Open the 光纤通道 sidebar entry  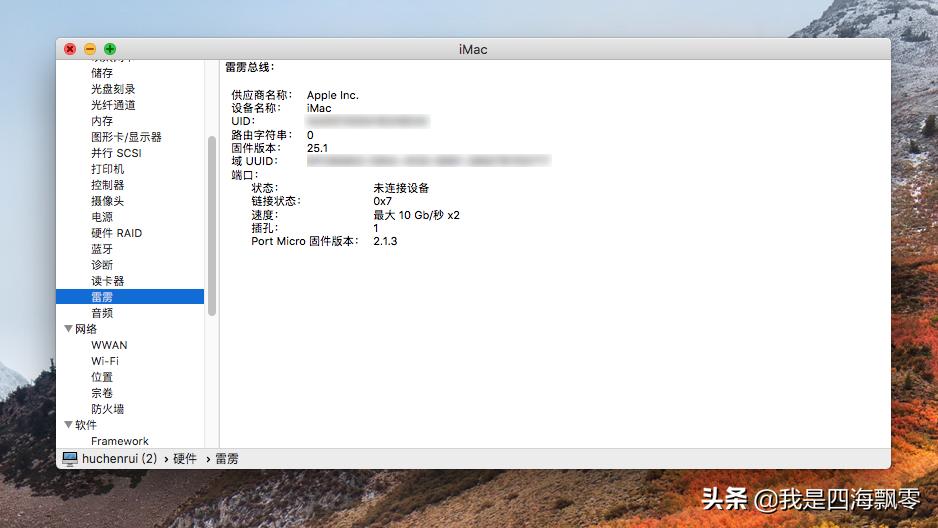[x=113, y=105]
